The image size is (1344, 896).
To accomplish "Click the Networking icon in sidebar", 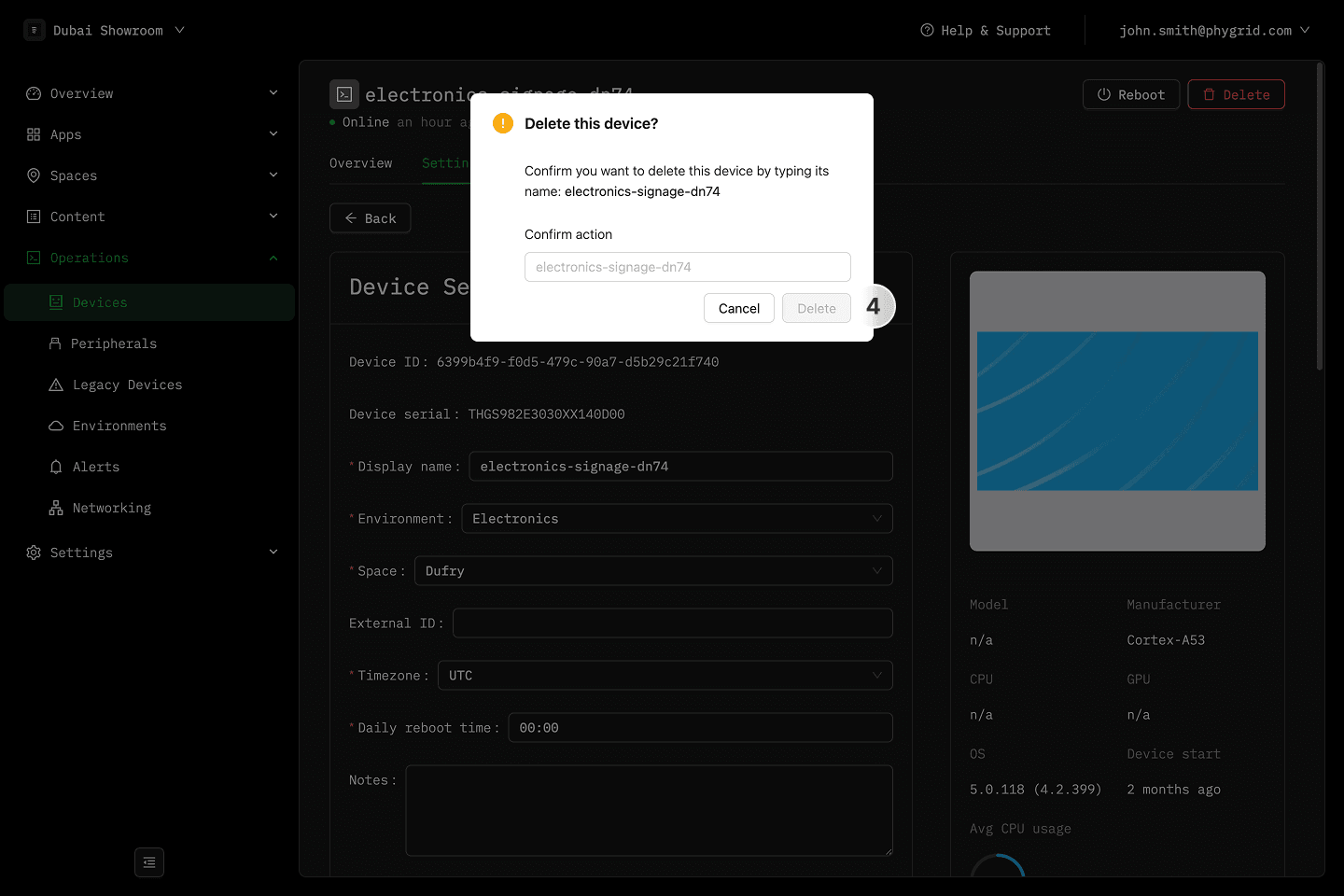I will (56, 508).
